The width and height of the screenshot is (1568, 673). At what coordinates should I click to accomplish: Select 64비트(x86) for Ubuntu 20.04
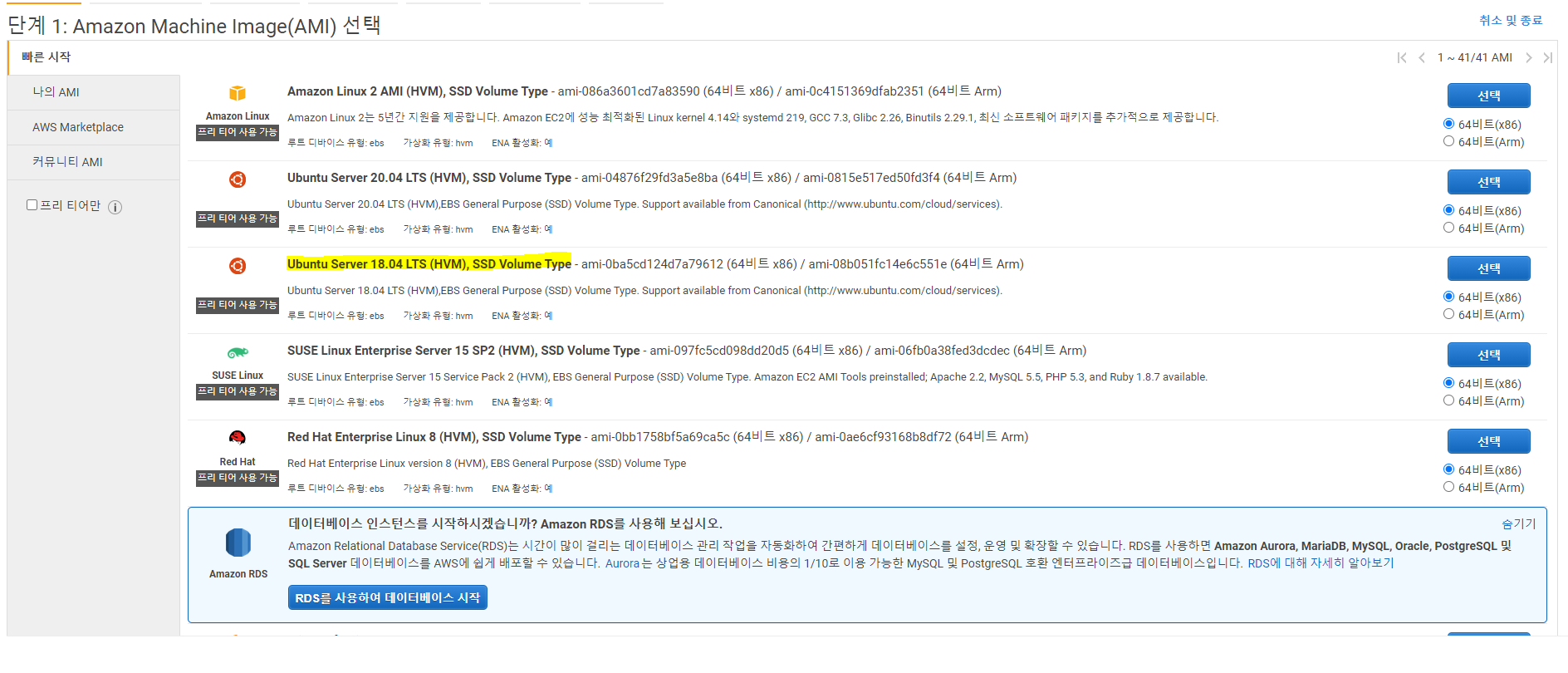pos(1448,210)
